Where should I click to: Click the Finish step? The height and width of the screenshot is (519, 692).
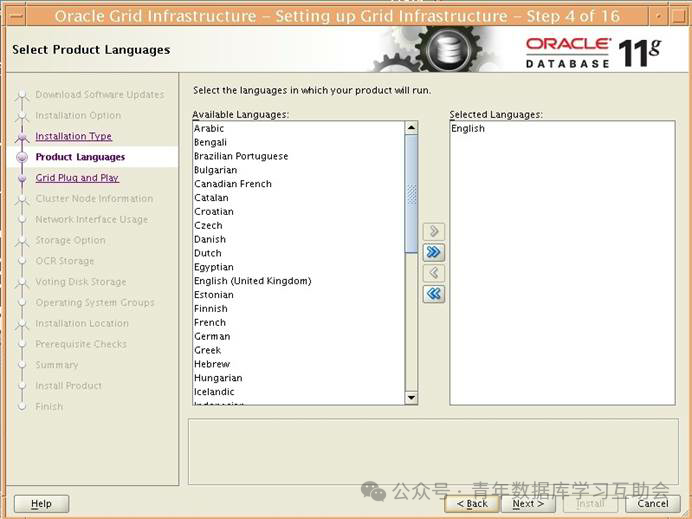pos(49,406)
